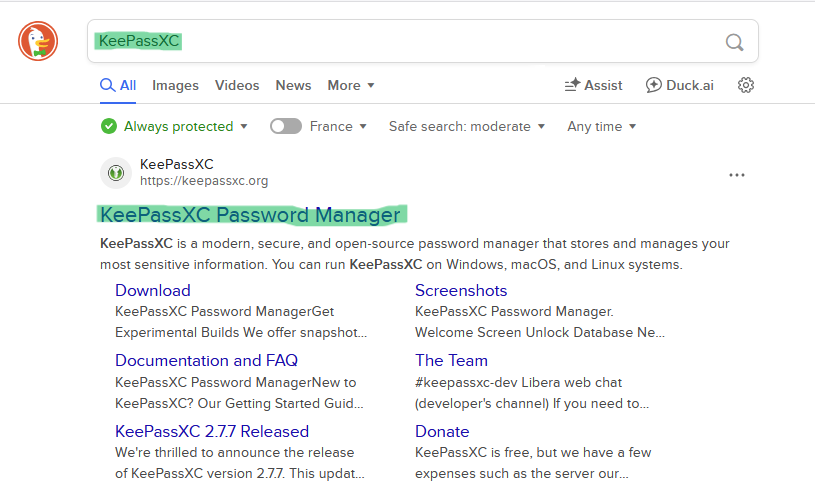
Task: Click the 'Welcome Screen Unlock Database' text
Action: tap(525, 332)
